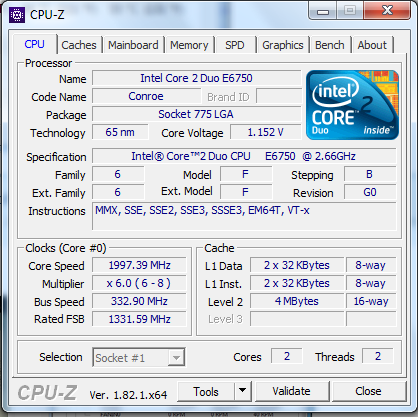Open the Tools dropdown arrow
This screenshot has width=418, height=417.
tap(242, 391)
